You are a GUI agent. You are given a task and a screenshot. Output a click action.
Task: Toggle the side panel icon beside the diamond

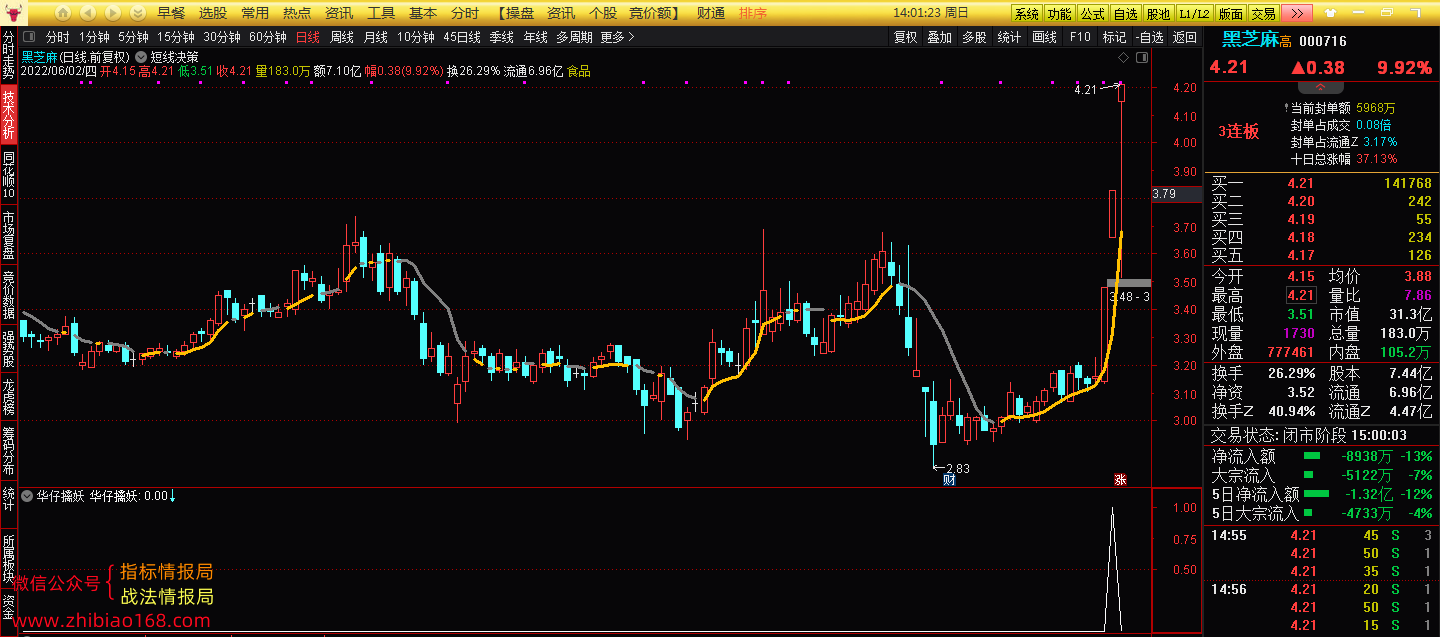pos(1142,58)
